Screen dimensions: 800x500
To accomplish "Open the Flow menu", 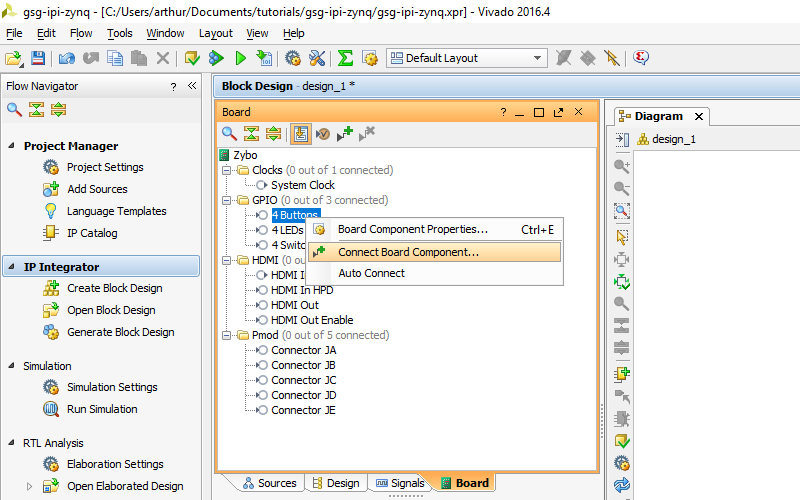I will coord(81,33).
